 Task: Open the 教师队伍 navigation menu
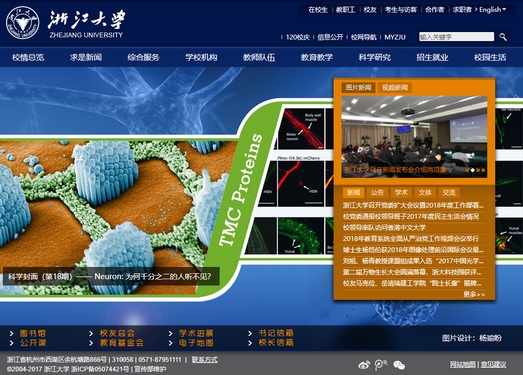point(259,57)
